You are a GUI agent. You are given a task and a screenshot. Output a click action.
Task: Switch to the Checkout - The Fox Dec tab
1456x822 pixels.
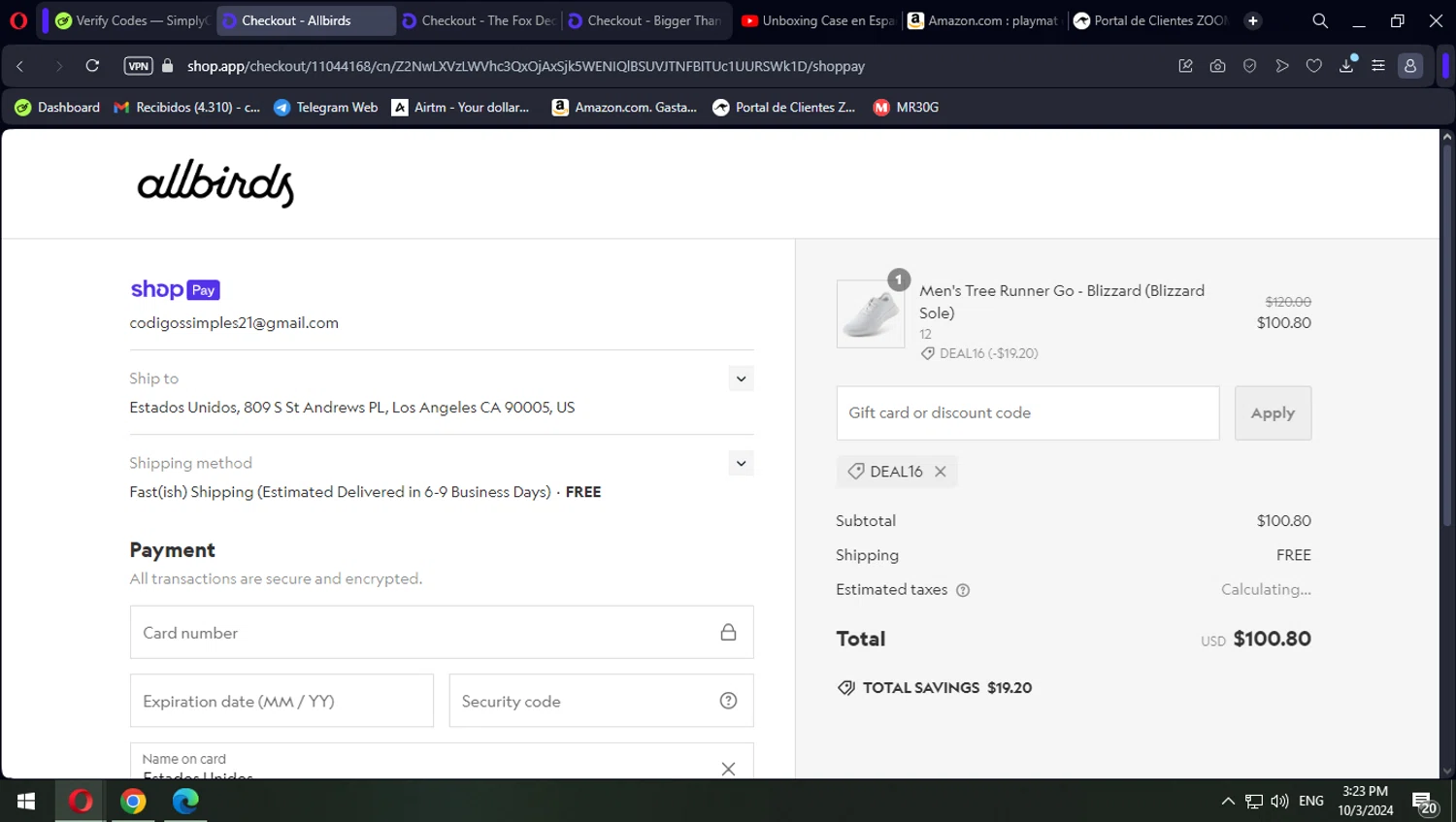click(x=478, y=20)
